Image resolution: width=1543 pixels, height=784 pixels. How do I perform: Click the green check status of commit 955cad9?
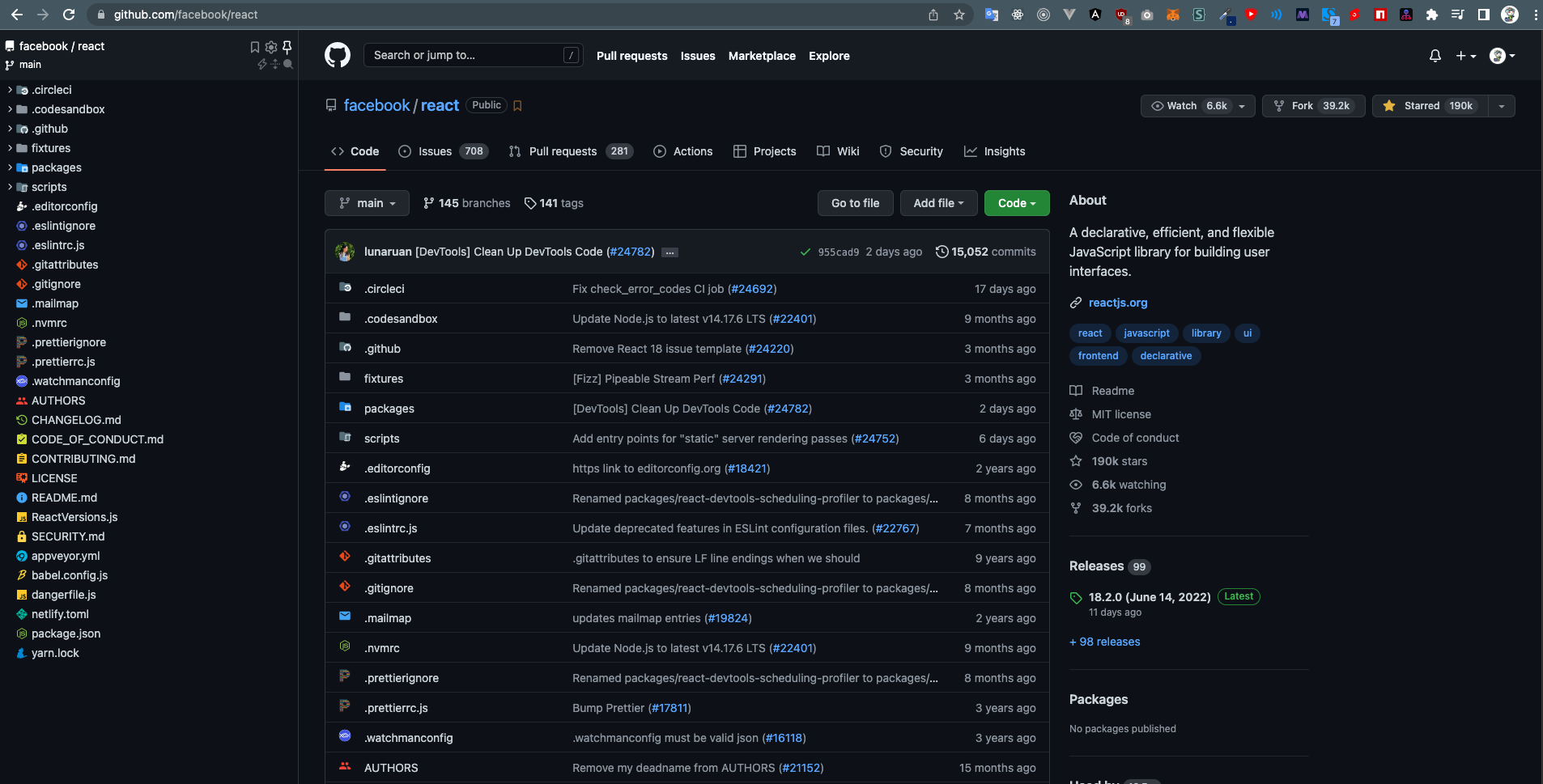coord(806,252)
